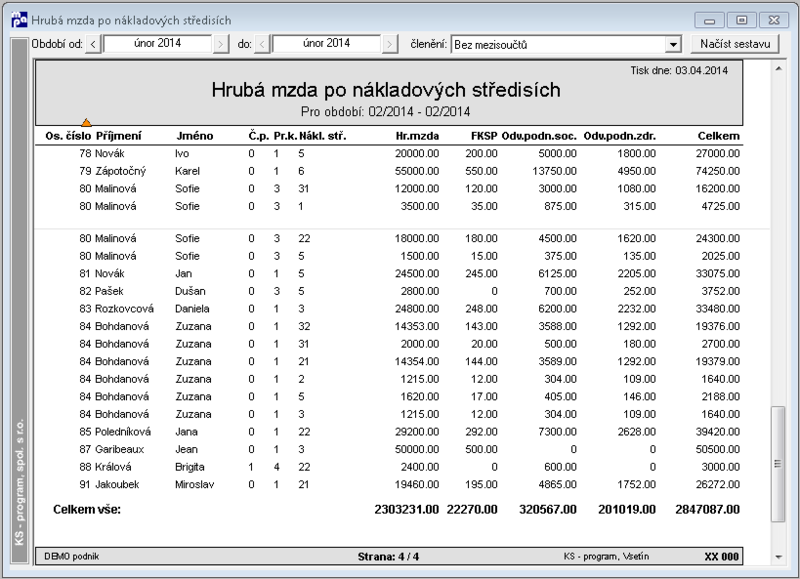Click the Novák Jan surname cell
This screenshot has width=800, height=579.
pyautogui.click(x=109, y=273)
